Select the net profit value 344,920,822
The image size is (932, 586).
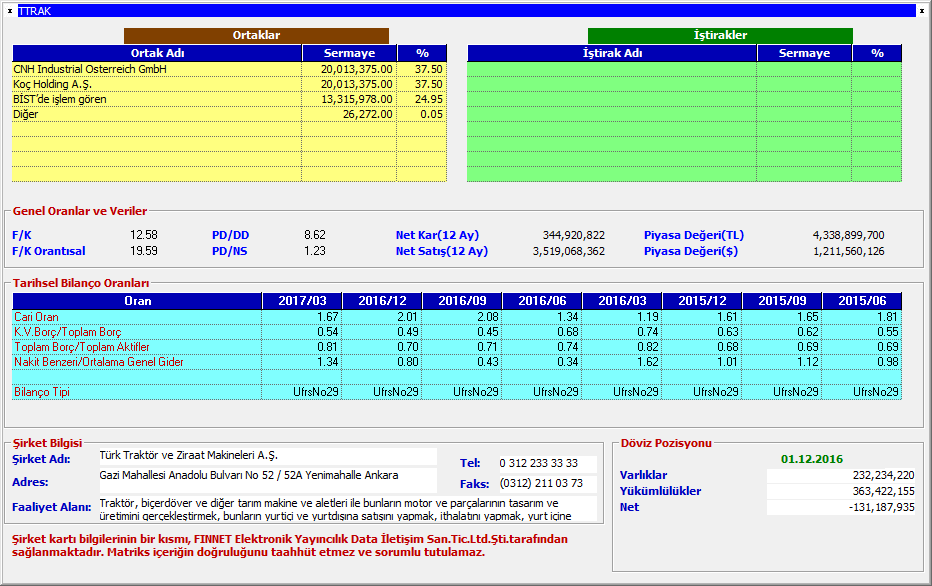coord(574,235)
